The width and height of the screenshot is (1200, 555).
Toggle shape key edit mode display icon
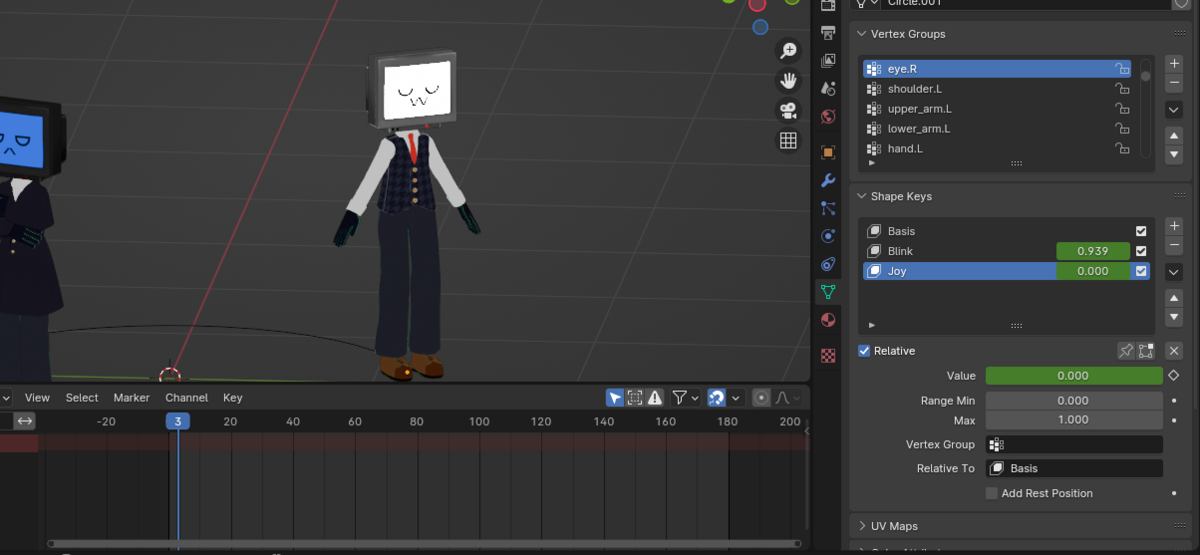click(1145, 351)
